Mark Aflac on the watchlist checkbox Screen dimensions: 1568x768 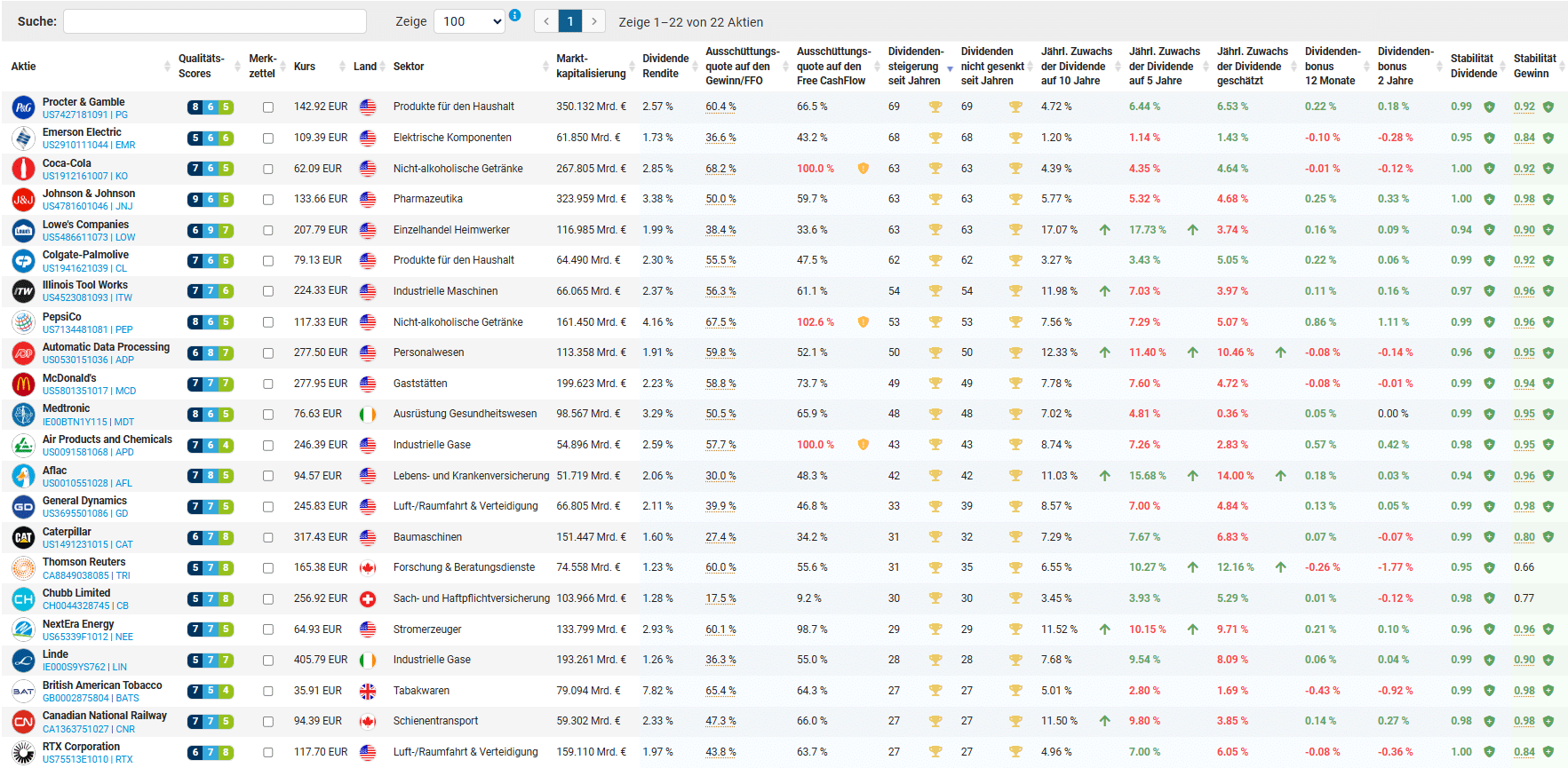268,476
